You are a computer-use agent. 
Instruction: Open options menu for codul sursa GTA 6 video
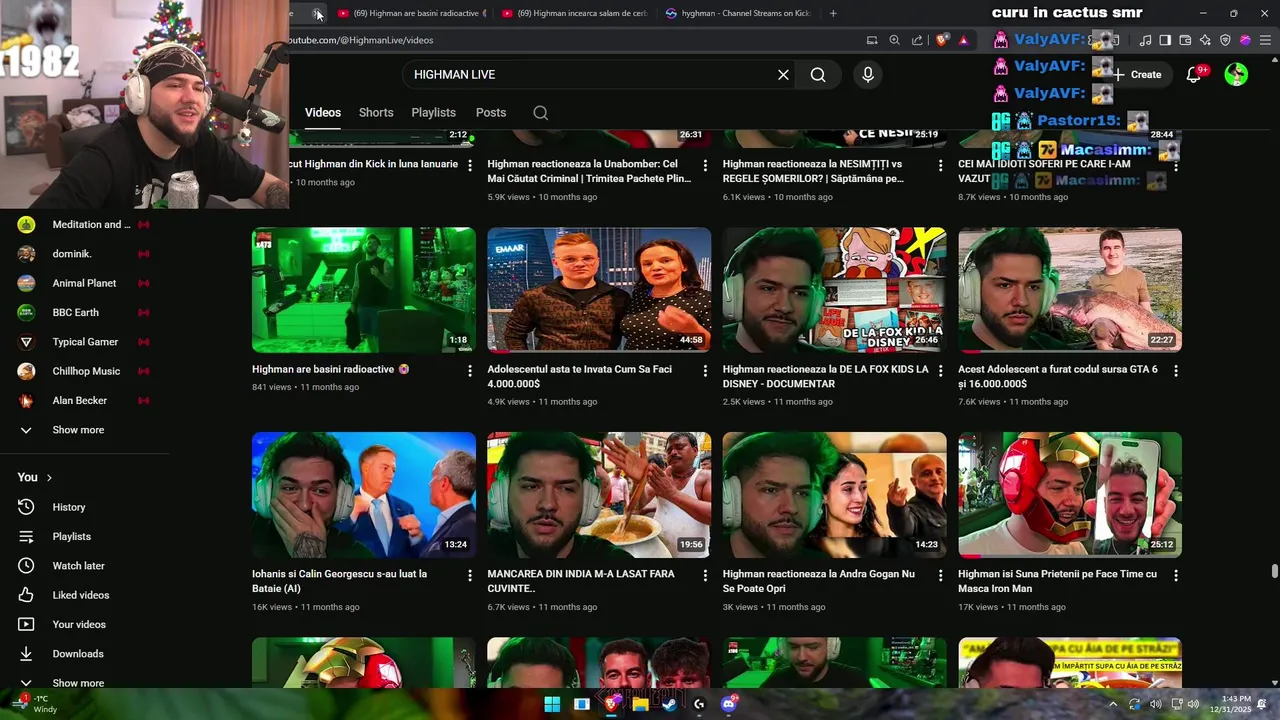click(1176, 371)
